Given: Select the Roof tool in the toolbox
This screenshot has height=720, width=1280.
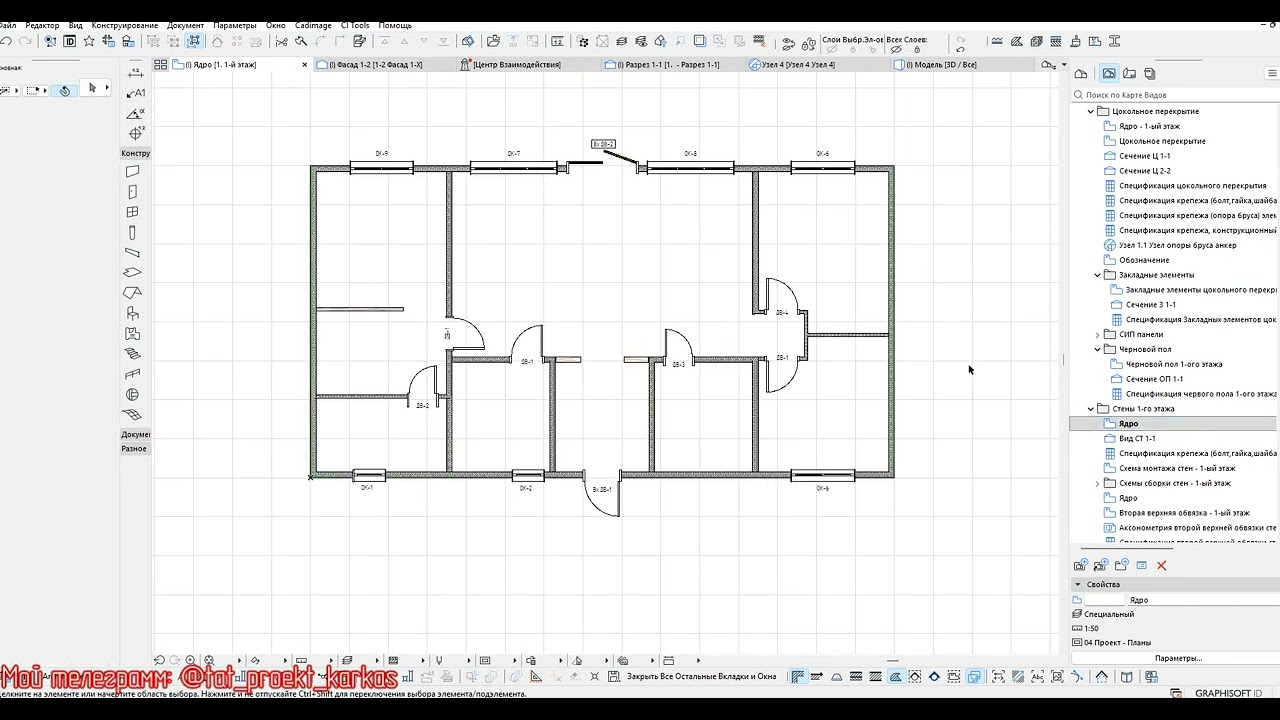Looking at the screenshot, I should point(133,292).
